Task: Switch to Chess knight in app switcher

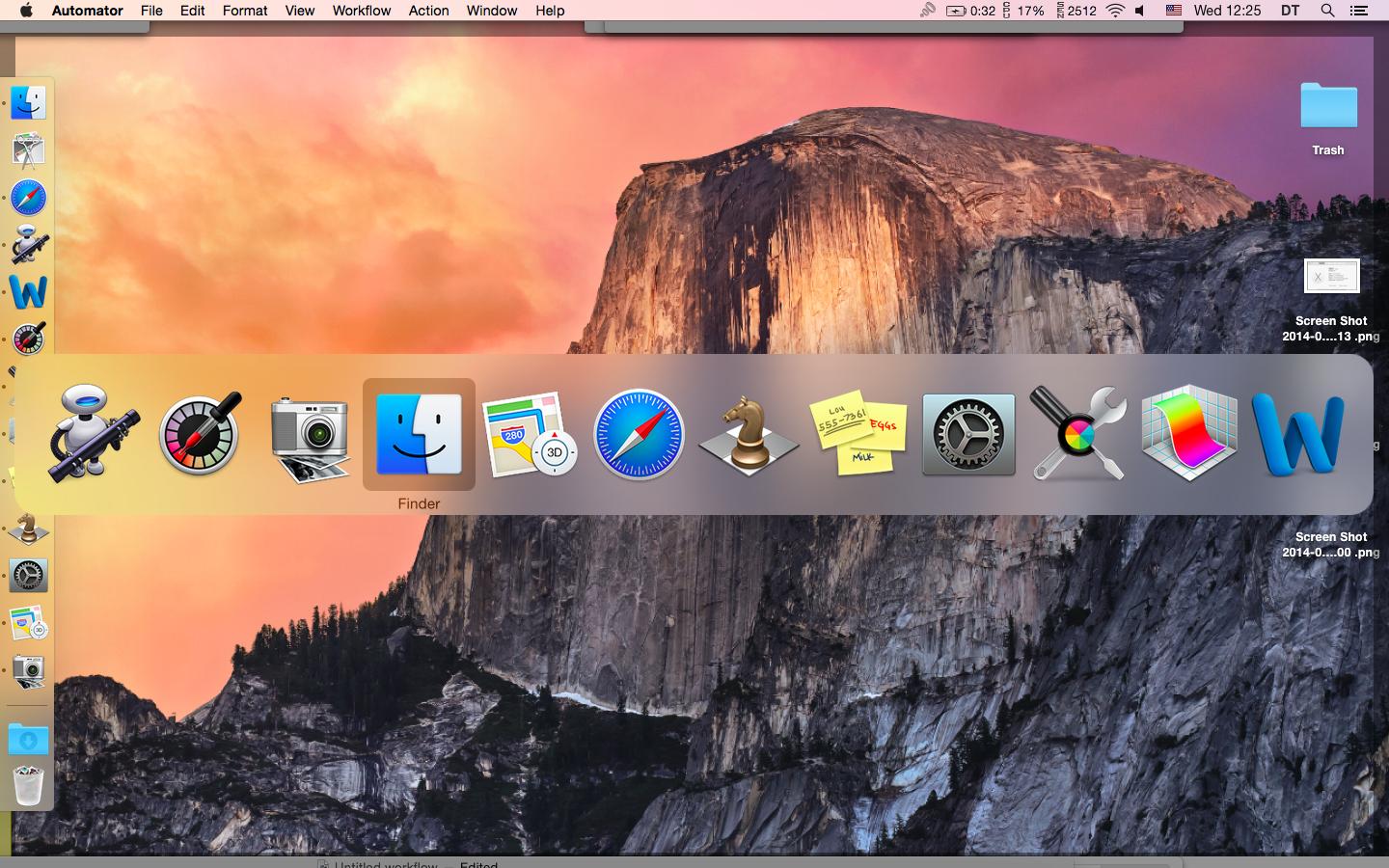Action: point(749,436)
